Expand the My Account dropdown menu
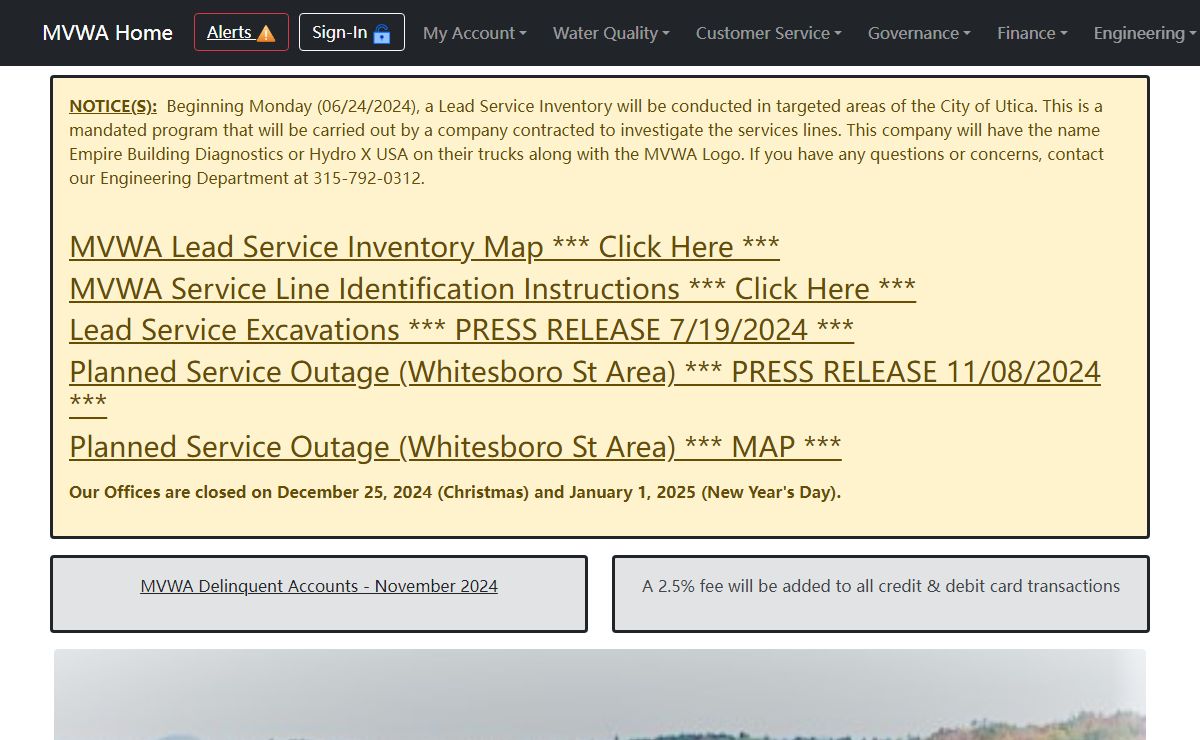1200x740 pixels. pos(475,33)
